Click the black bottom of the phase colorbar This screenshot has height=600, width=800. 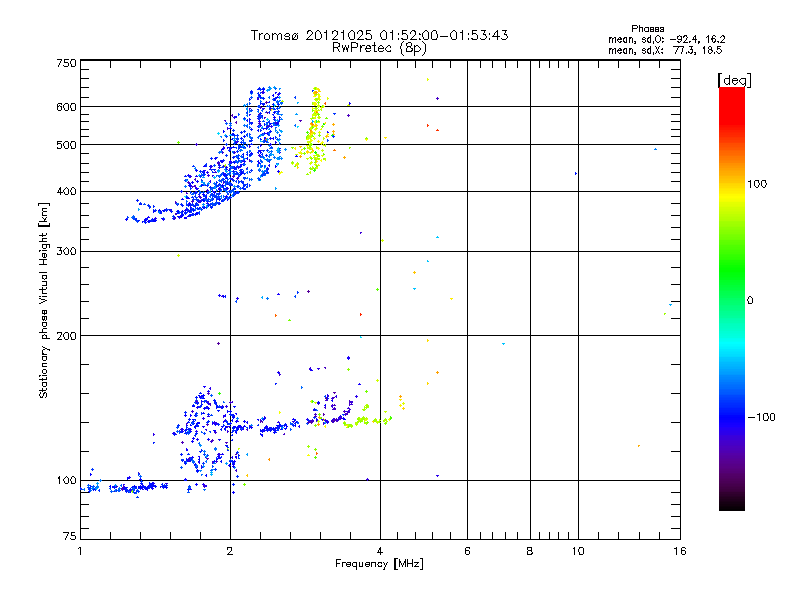coord(732,503)
